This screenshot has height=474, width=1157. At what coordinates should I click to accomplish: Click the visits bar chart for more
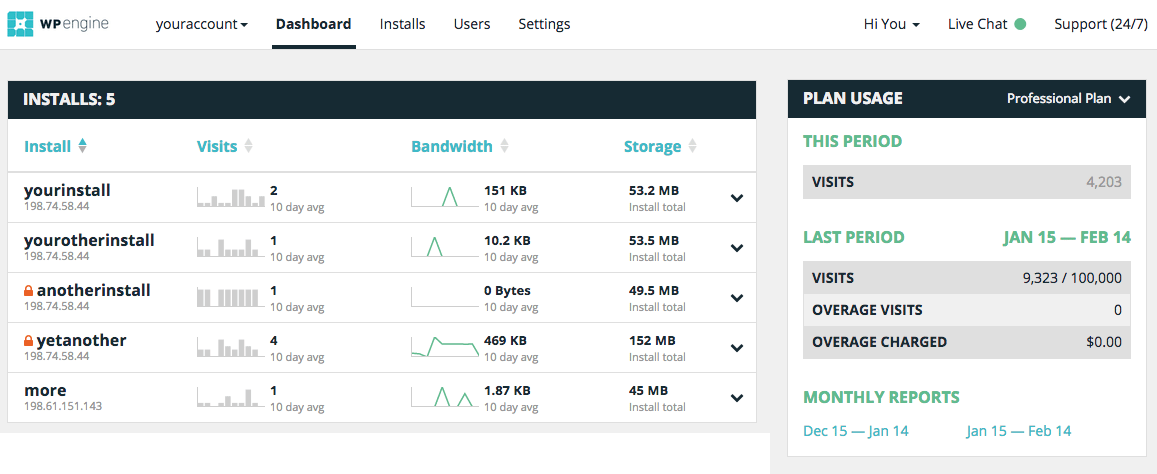pyautogui.click(x=231, y=396)
